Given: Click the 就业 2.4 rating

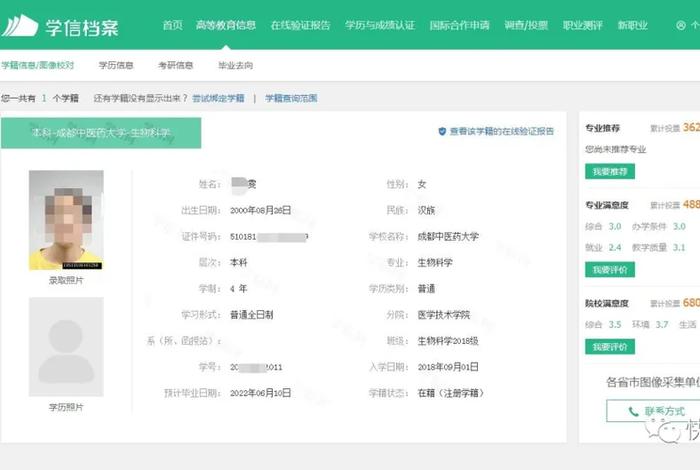Looking at the screenshot, I should [603, 247].
